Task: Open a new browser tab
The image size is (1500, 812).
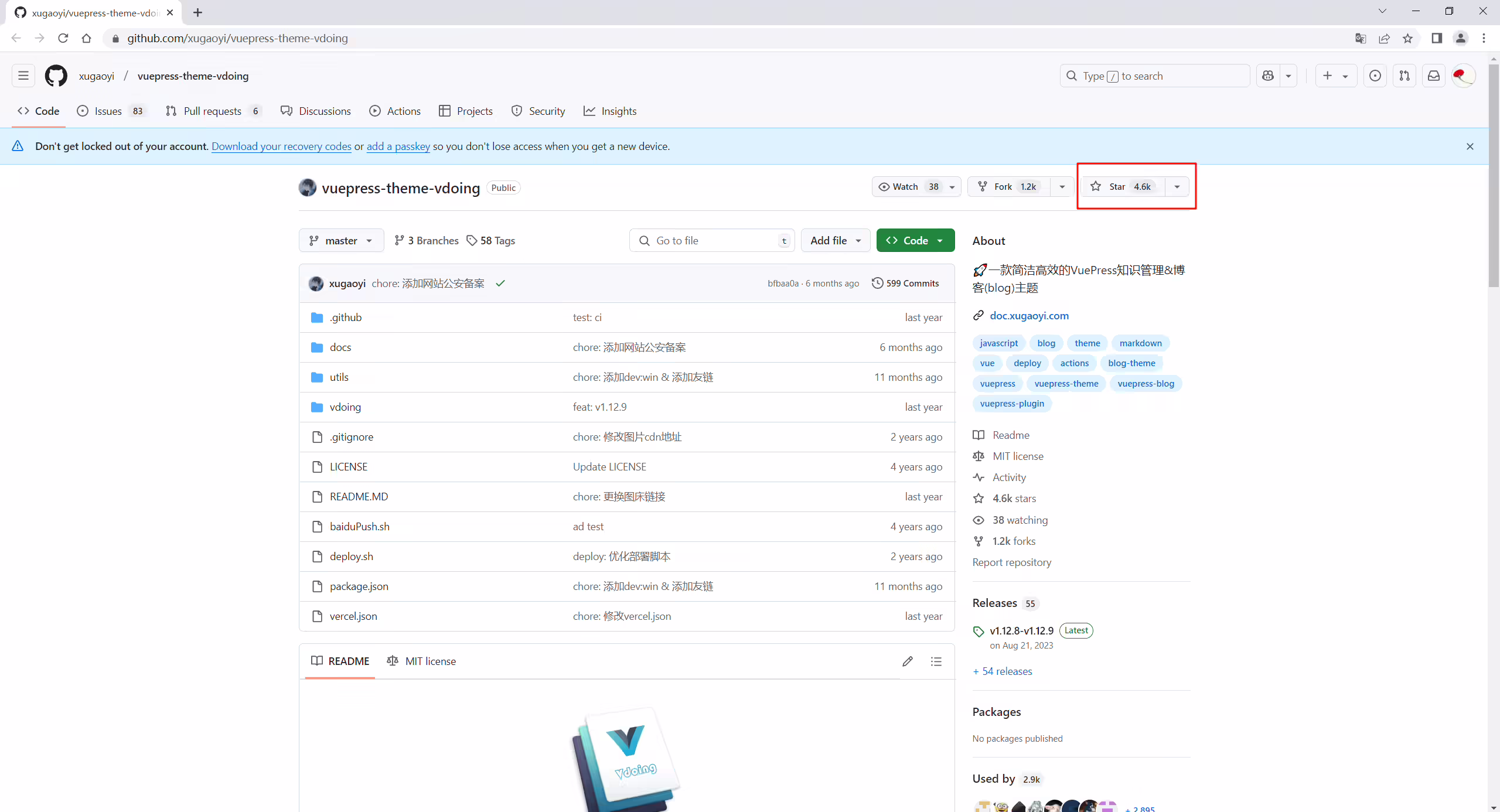Action: coord(198,12)
